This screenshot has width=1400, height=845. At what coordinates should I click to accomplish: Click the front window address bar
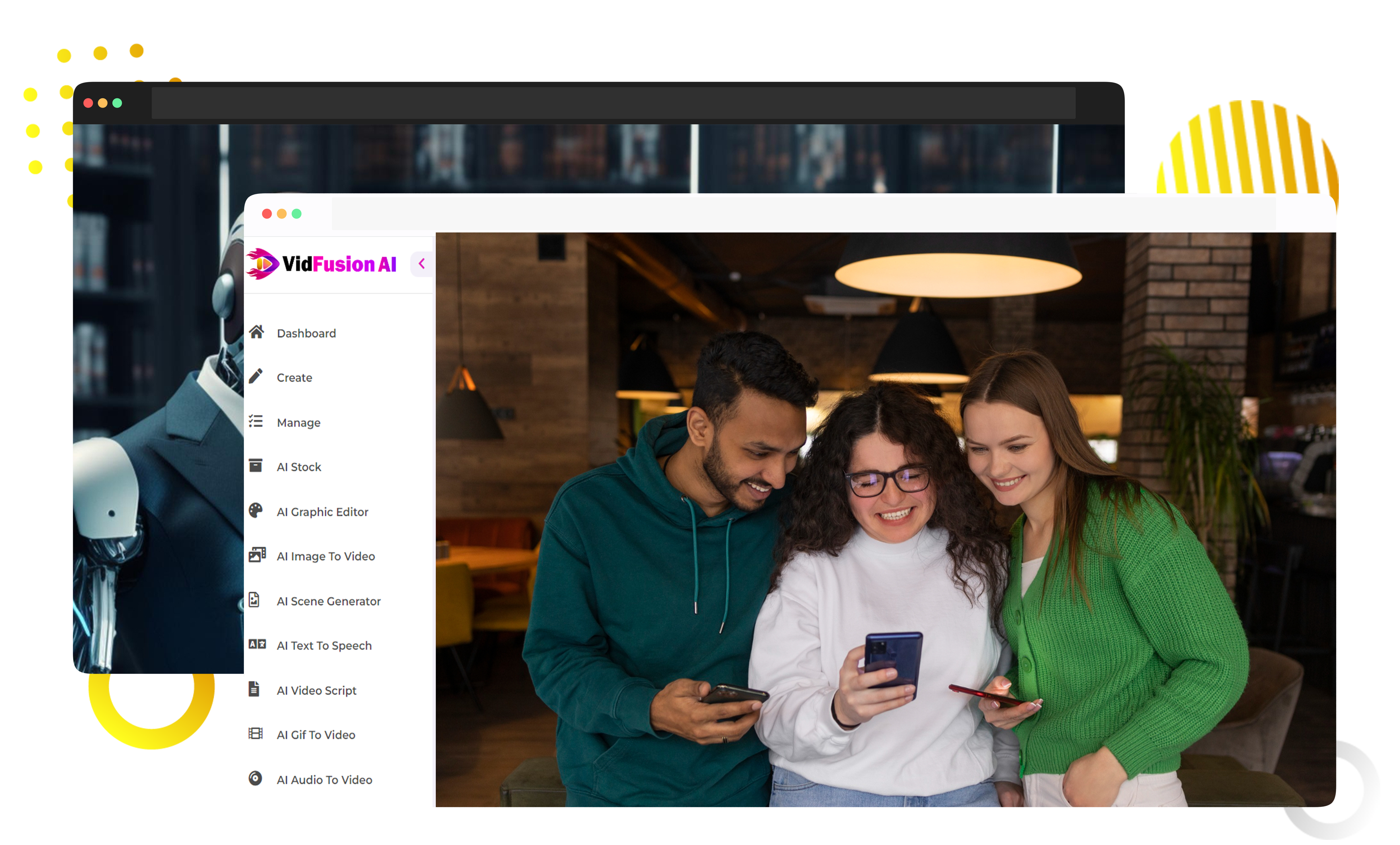click(x=803, y=214)
